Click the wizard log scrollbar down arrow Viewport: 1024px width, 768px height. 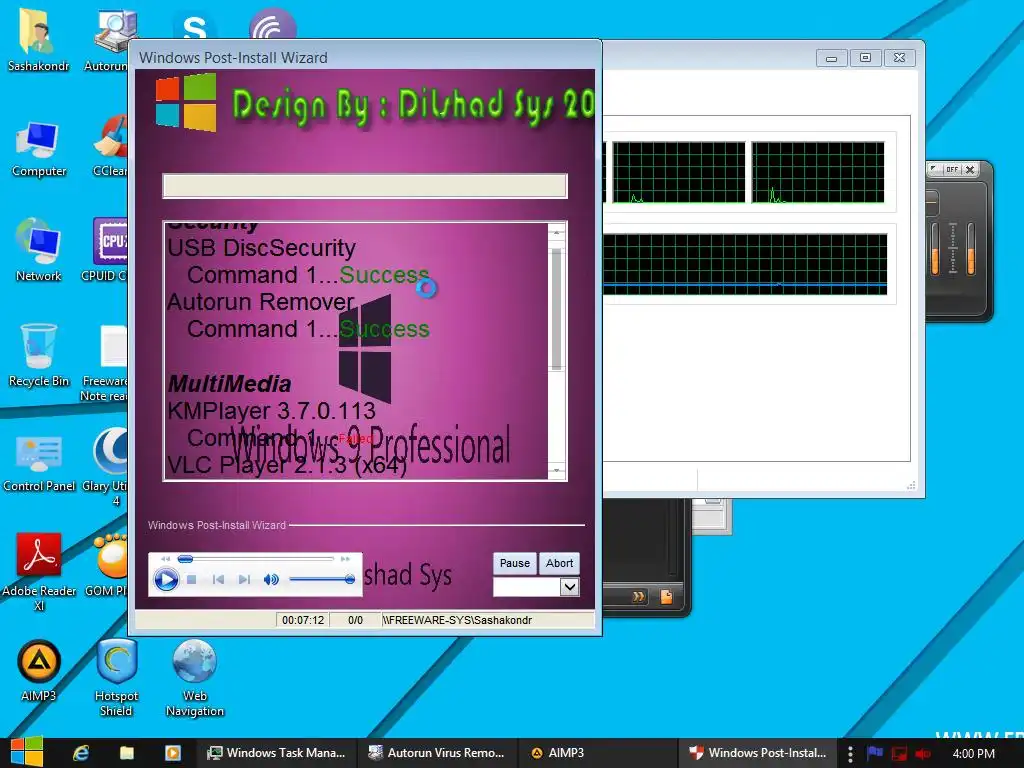tap(556, 470)
